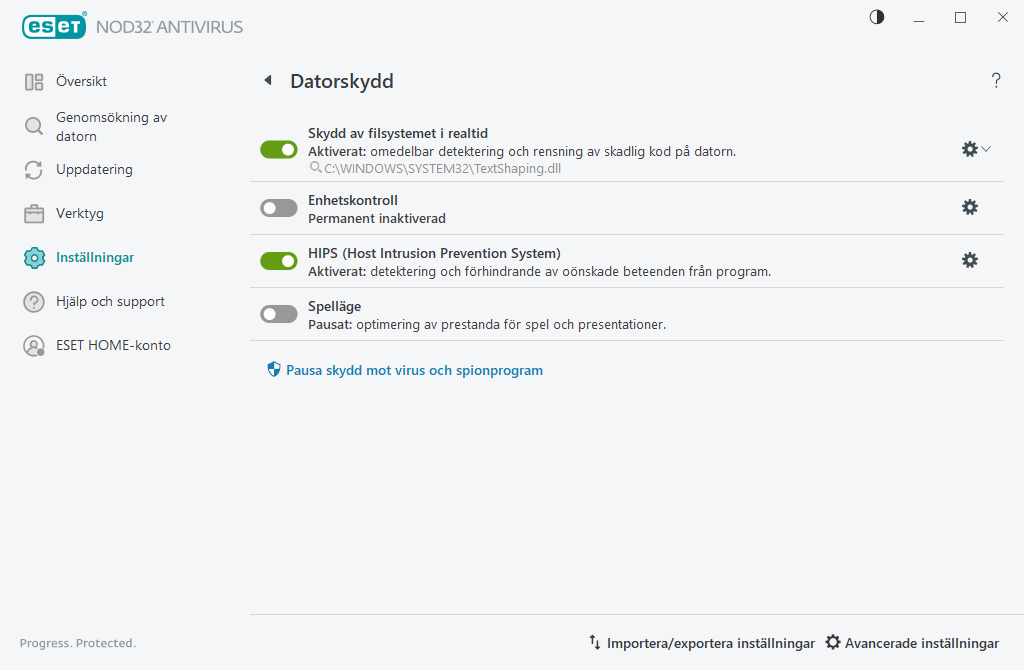Image resolution: width=1024 pixels, height=670 pixels.
Task: Enable the Enhetskontroll toggle
Action: point(279,208)
